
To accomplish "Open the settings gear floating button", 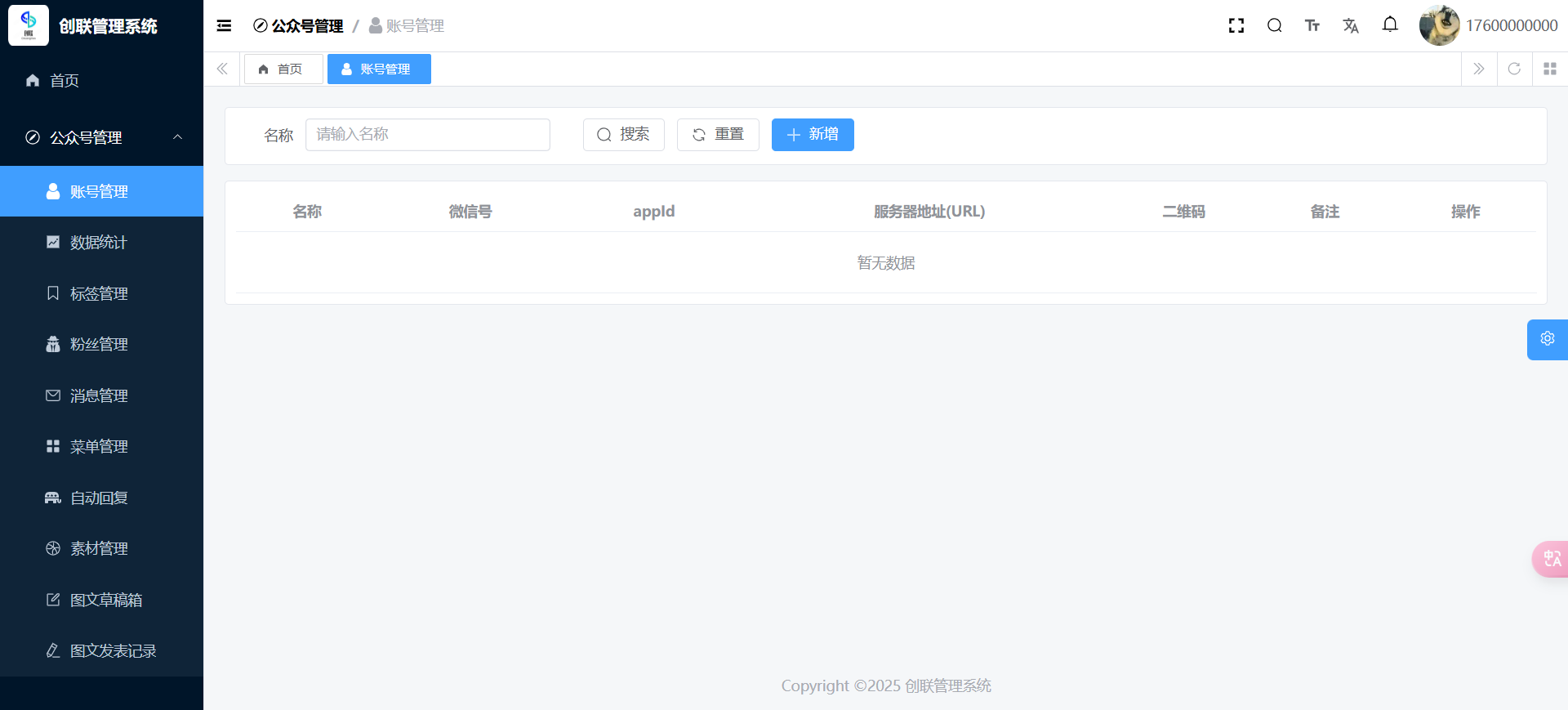I will click(x=1548, y=339).
